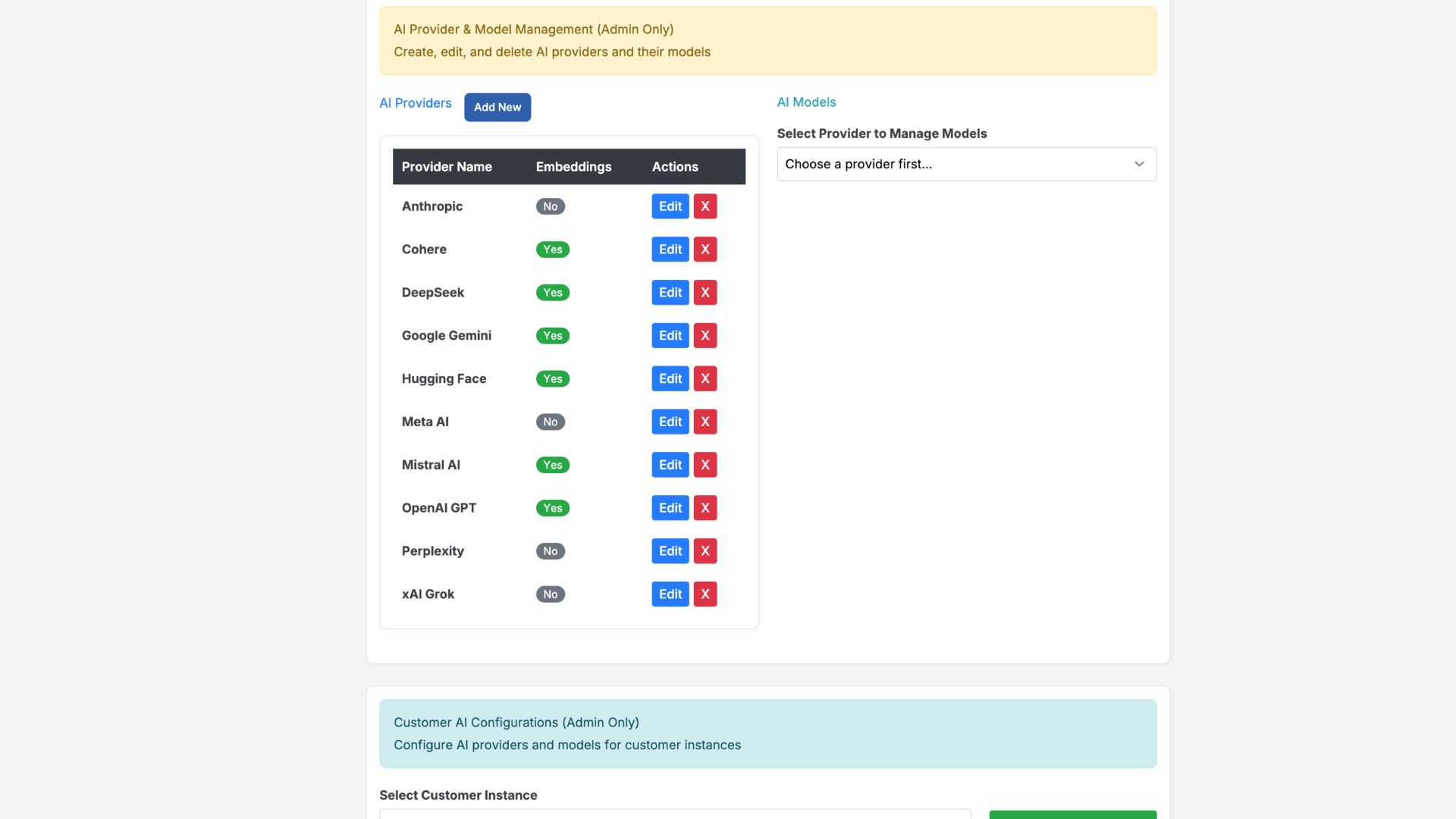The height and width of the screenshot is (819, 1456).
Task: Click the Embeddings column header
Action: pos(573,167)
